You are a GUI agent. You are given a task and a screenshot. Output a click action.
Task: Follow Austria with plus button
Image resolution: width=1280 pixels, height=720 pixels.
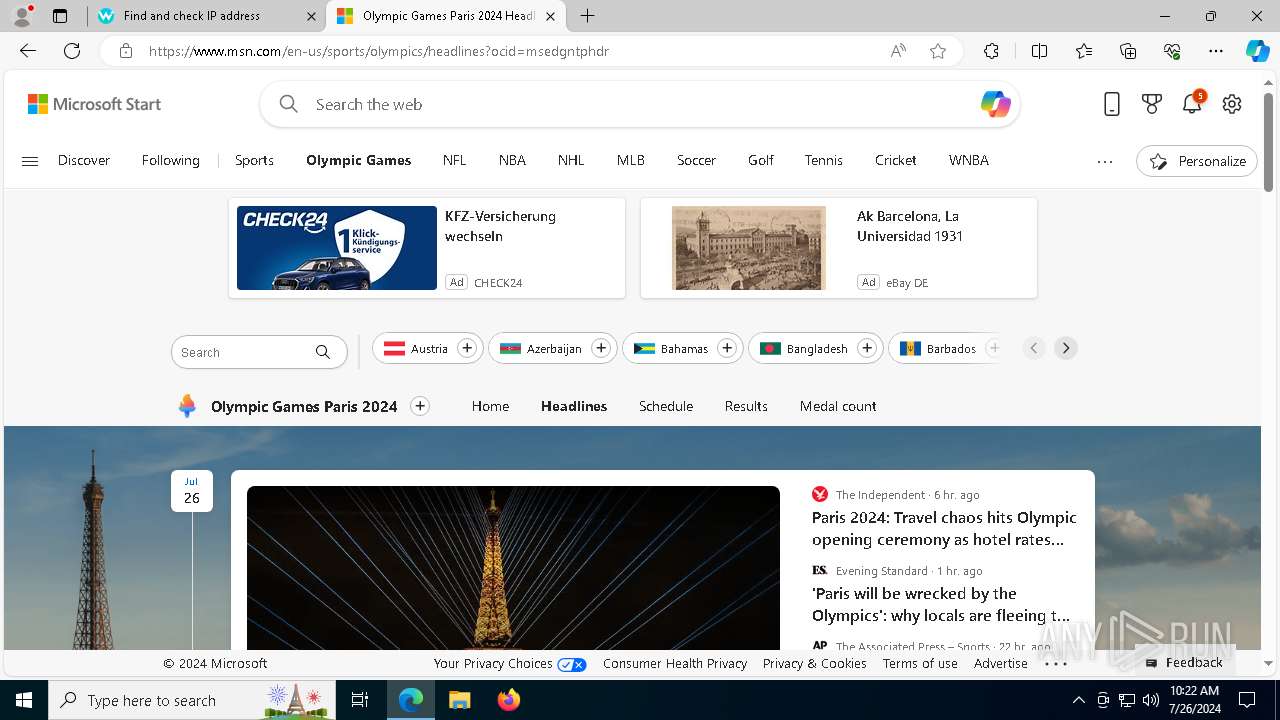pyautogui.click(x=467, y=348)
